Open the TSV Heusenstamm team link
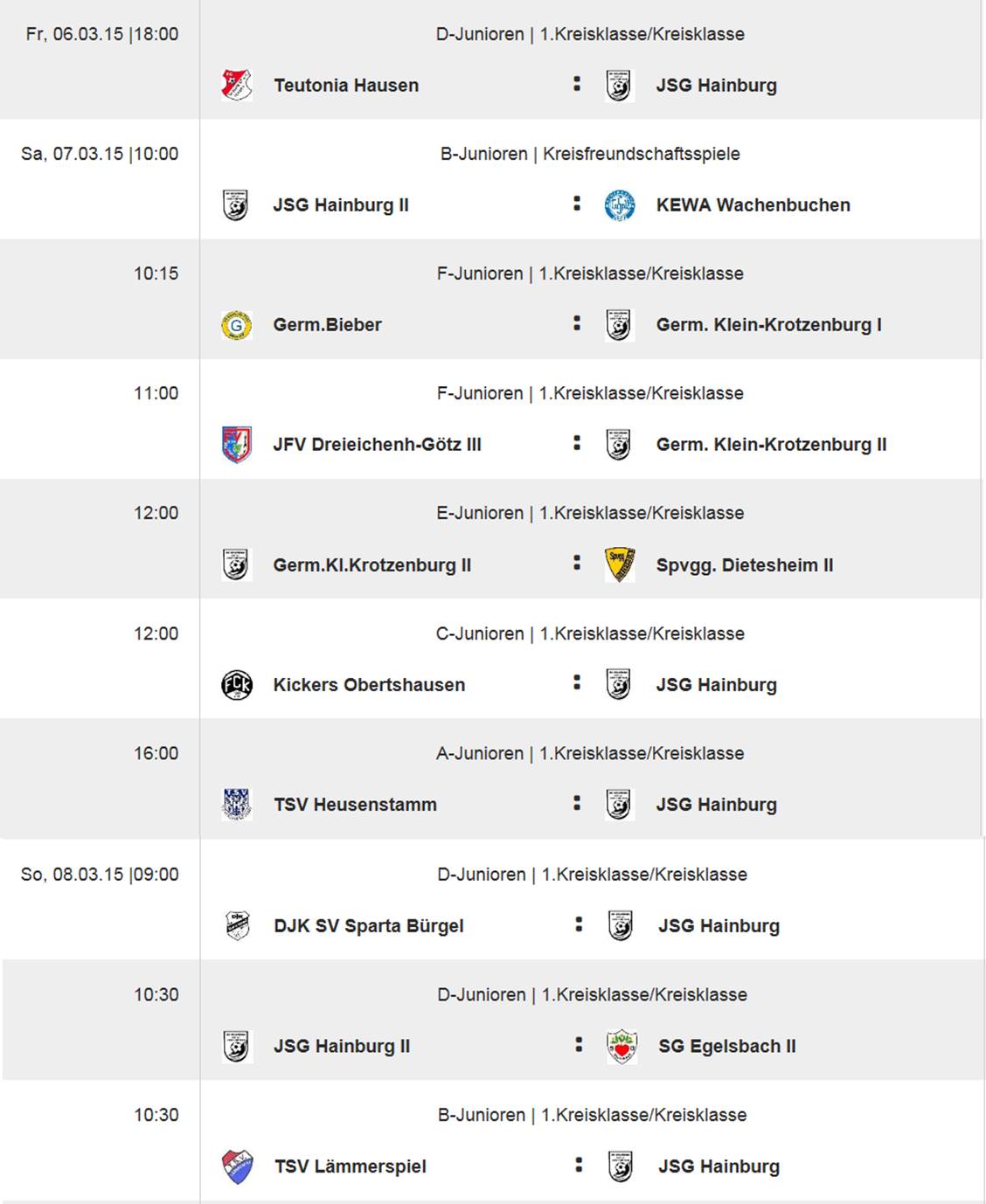 pos(355,805)
